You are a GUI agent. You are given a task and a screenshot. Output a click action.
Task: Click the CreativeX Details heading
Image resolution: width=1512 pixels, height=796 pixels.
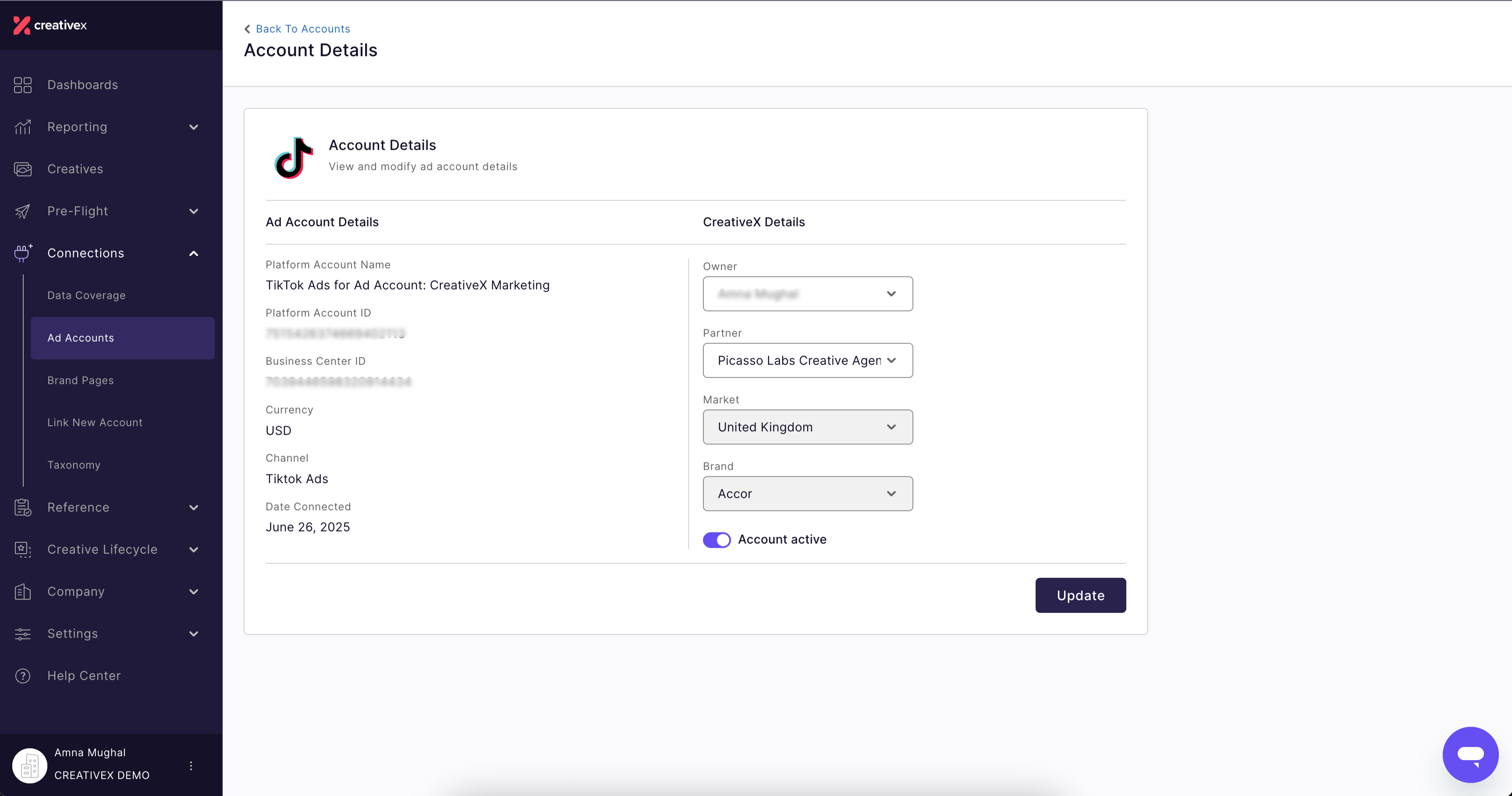[754, 222]
